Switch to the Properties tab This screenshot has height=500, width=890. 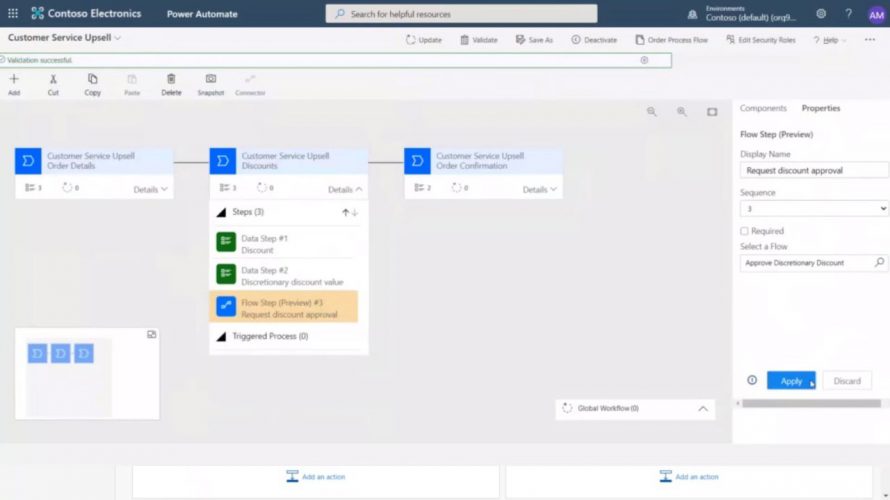pos(821,108)
